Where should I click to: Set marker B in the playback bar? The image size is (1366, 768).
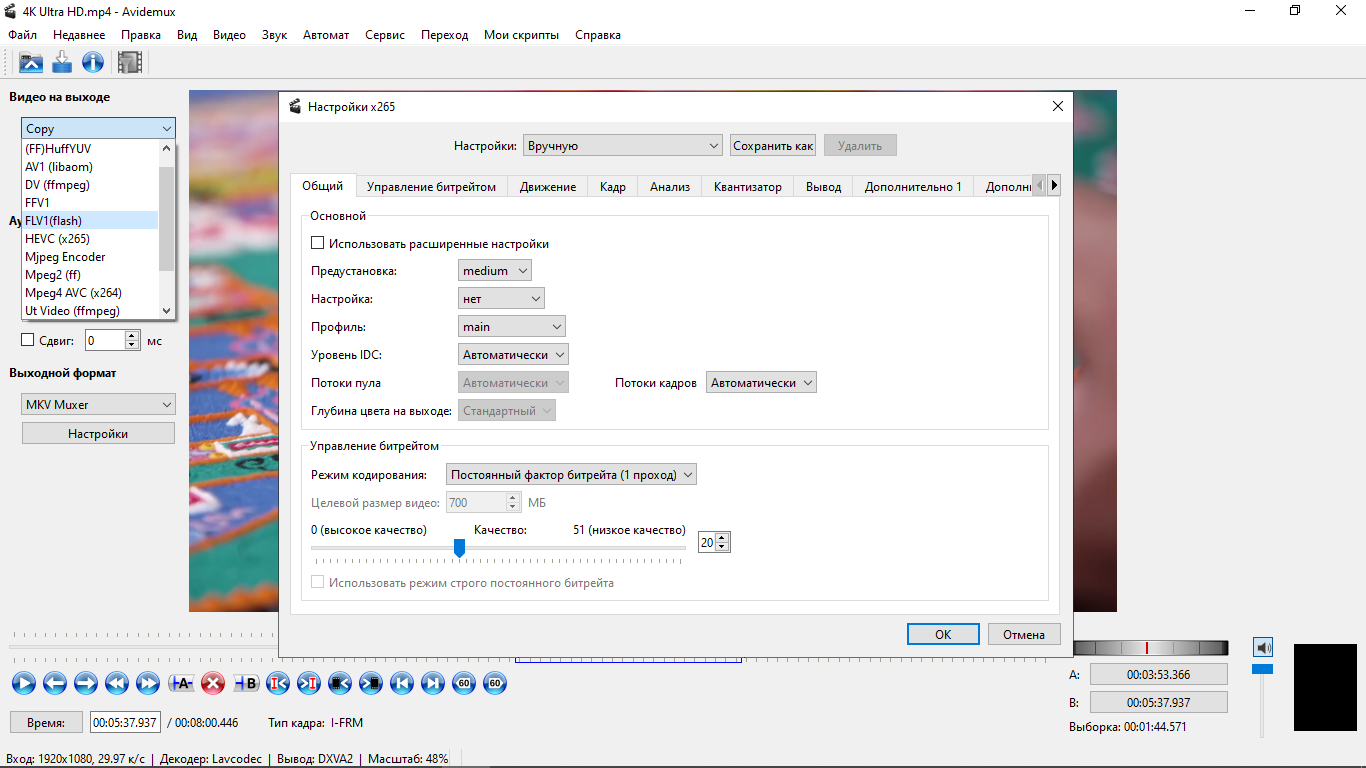(245, 684)
